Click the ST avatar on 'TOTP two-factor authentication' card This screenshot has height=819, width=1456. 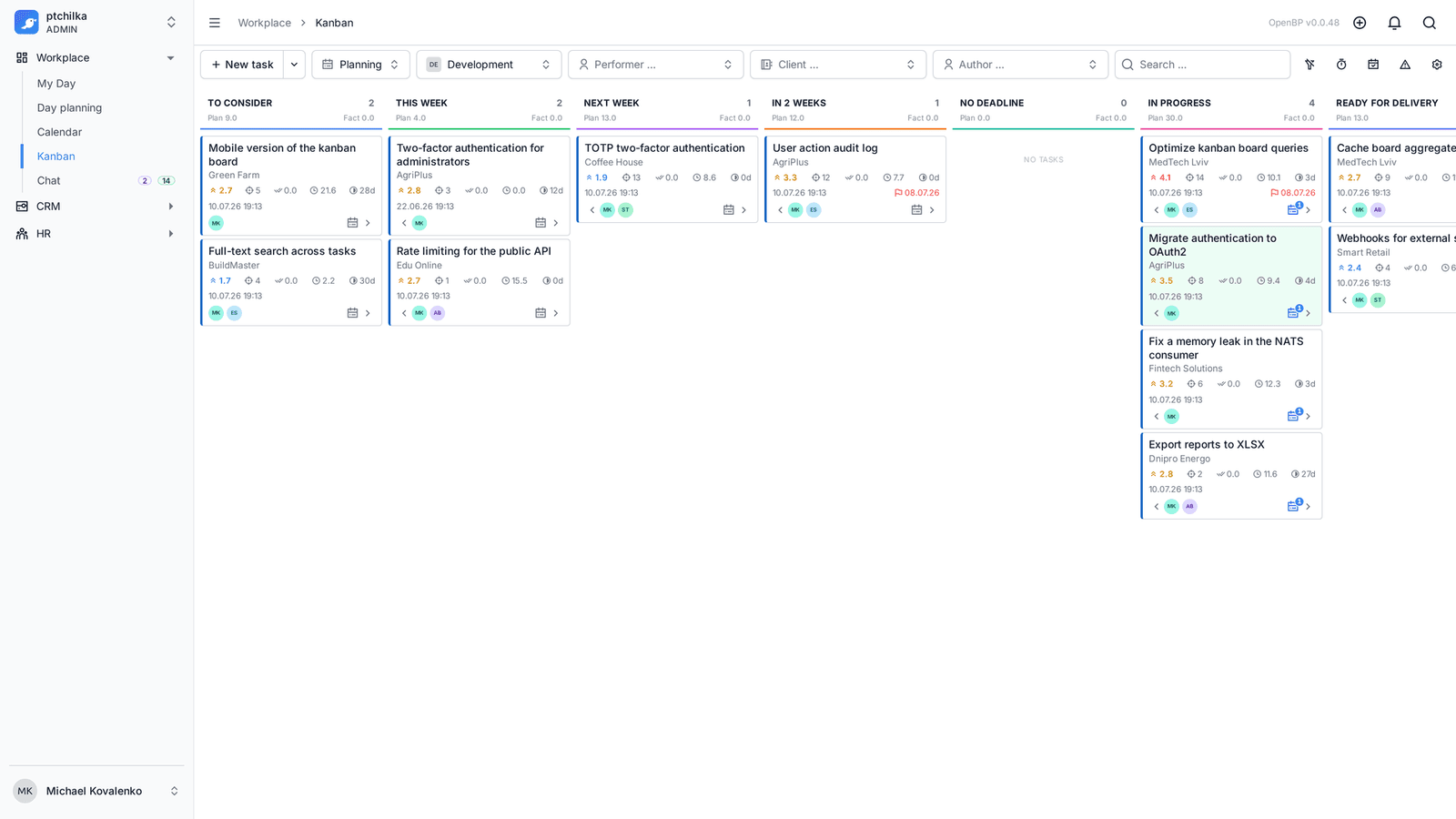[625, 210]
